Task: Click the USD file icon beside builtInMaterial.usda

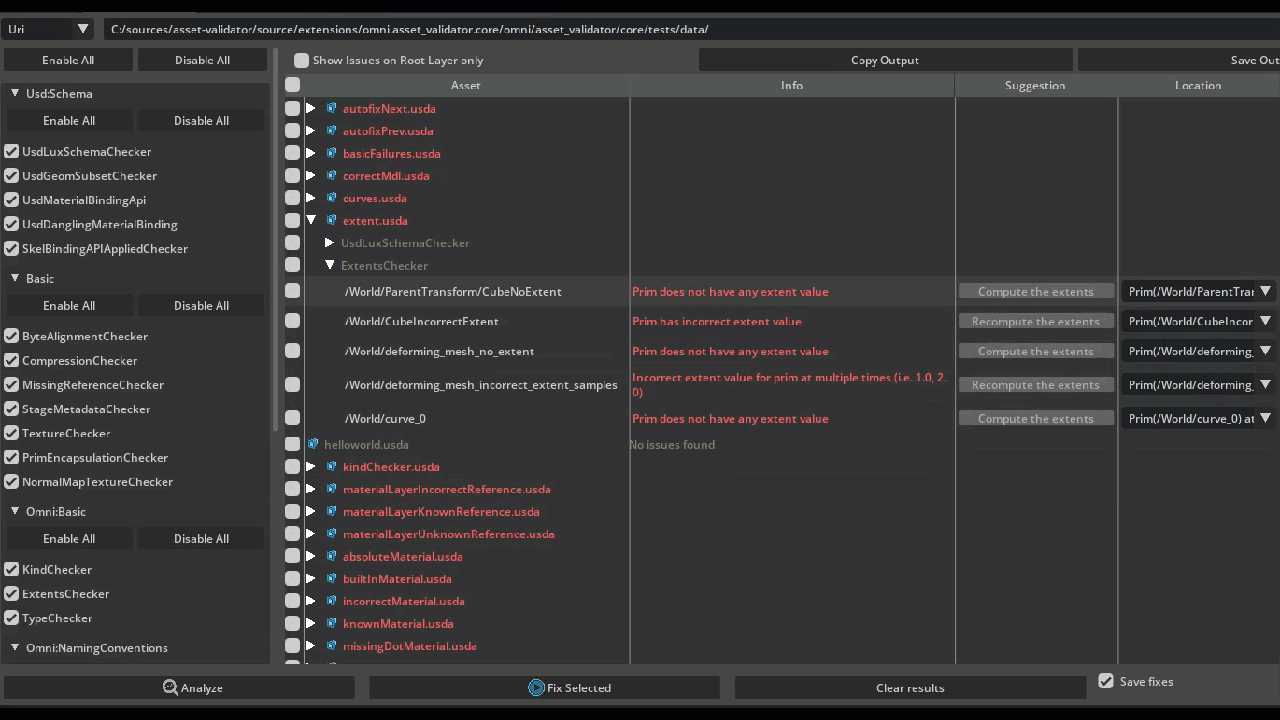Action: click(x=332, y=579)
